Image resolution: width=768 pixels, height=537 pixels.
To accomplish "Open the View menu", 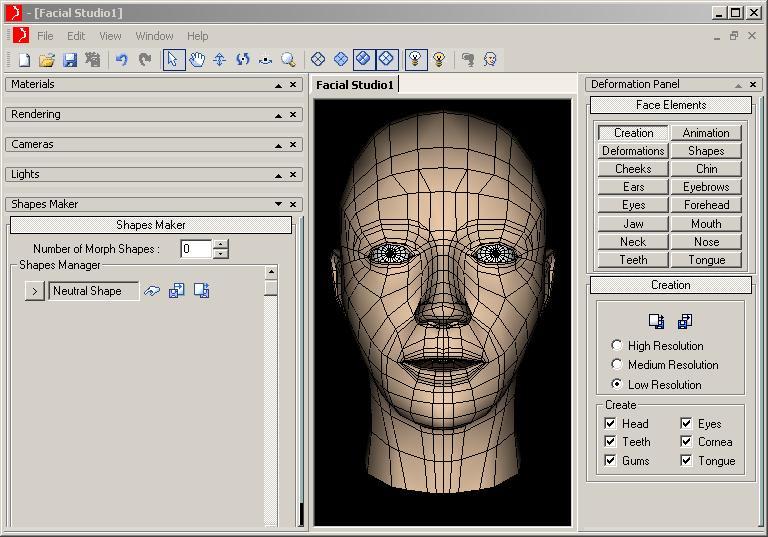I will (110, 36).
